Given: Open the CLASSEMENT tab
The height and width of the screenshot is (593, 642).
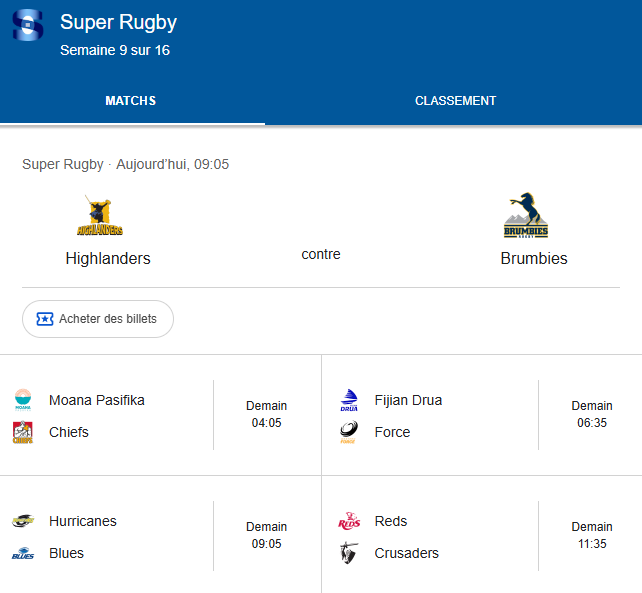Looking at the screenshot, I should pyautogui.click(x=455, y=101).
